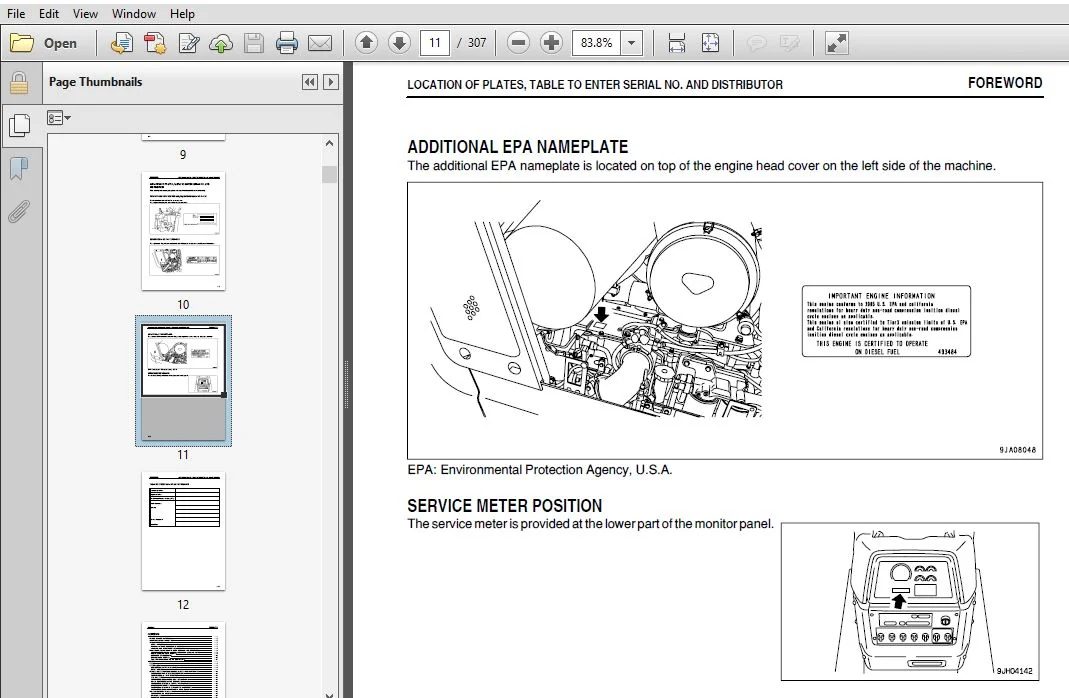1069x698 pixels.
Task: Click the page label 9 under its thumbnail
Action: (x=183, y=155)
